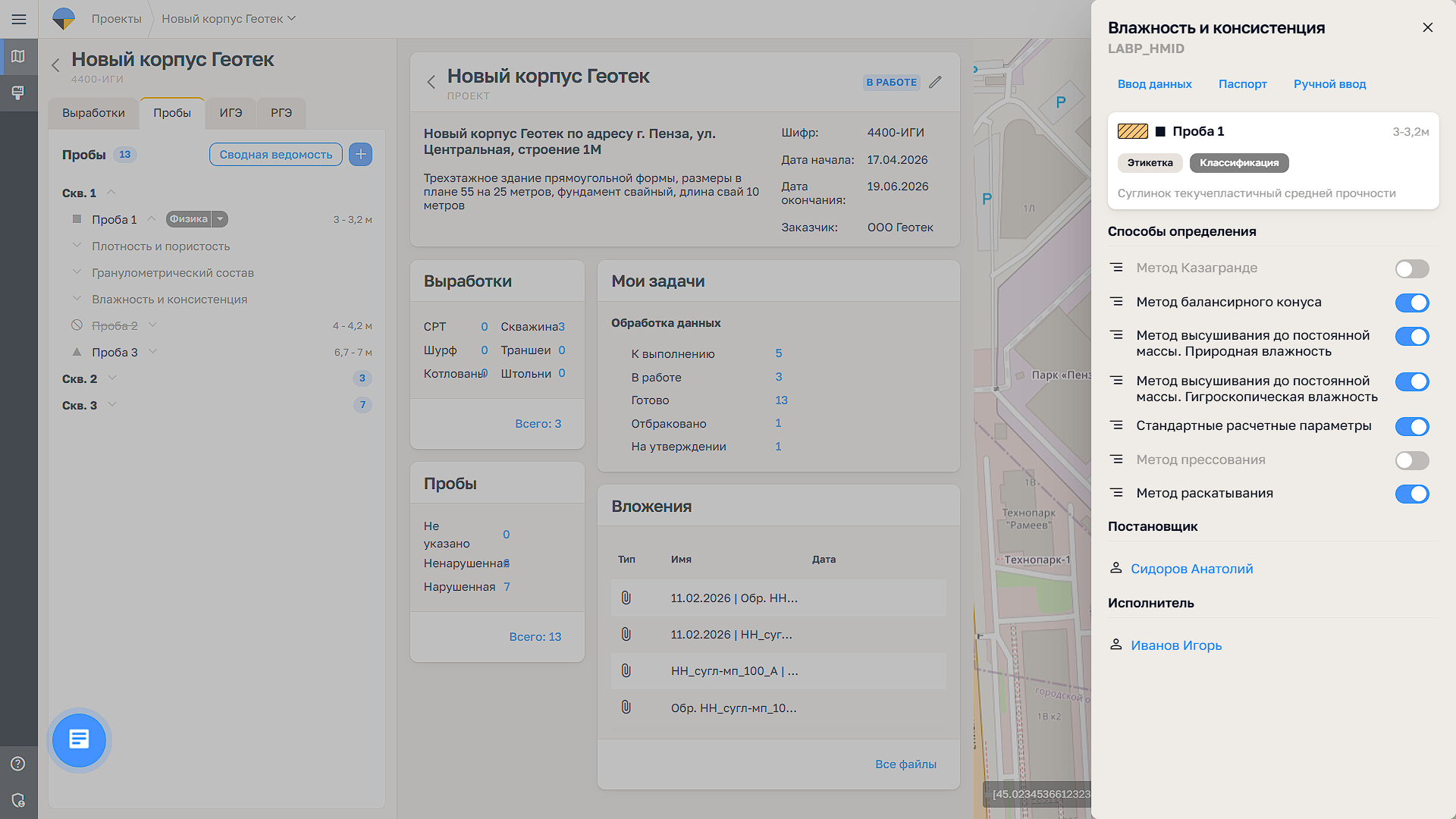Expand Плотность и пористость section
Viewport: 1456px width, 819px height.
tap(77, 246)
